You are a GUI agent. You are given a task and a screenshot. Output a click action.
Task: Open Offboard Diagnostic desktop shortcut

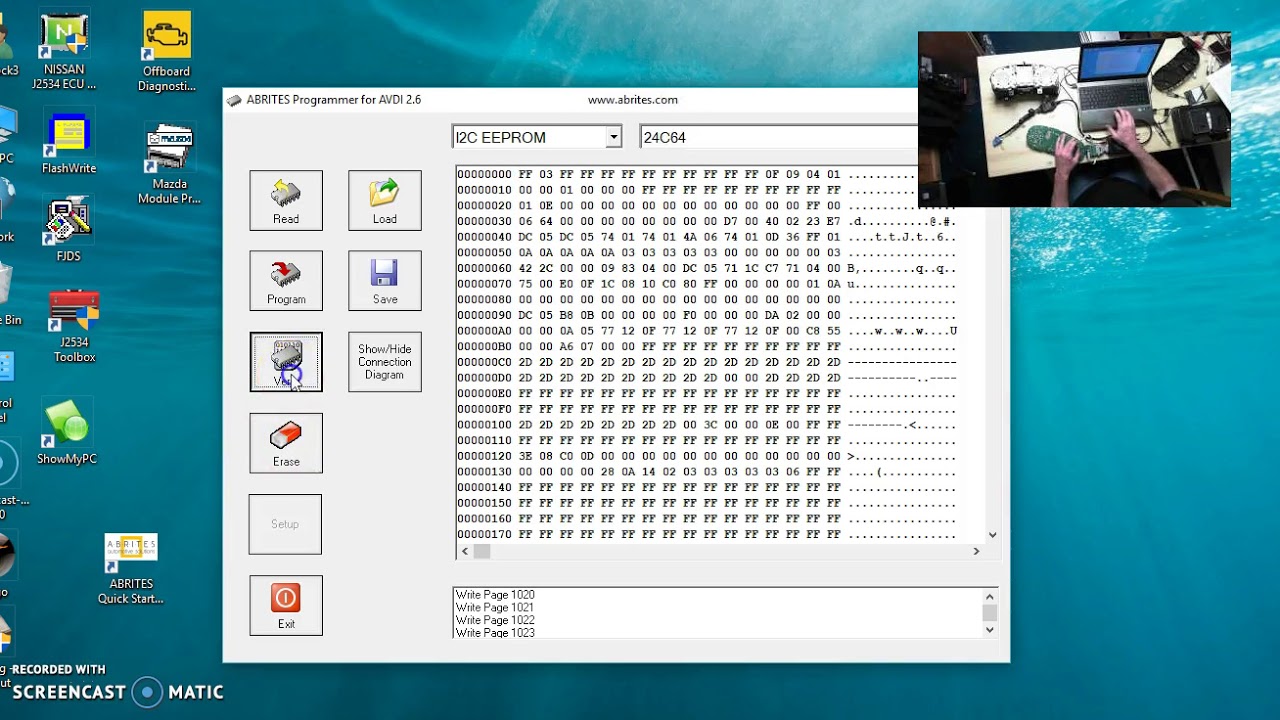point(167,52)
